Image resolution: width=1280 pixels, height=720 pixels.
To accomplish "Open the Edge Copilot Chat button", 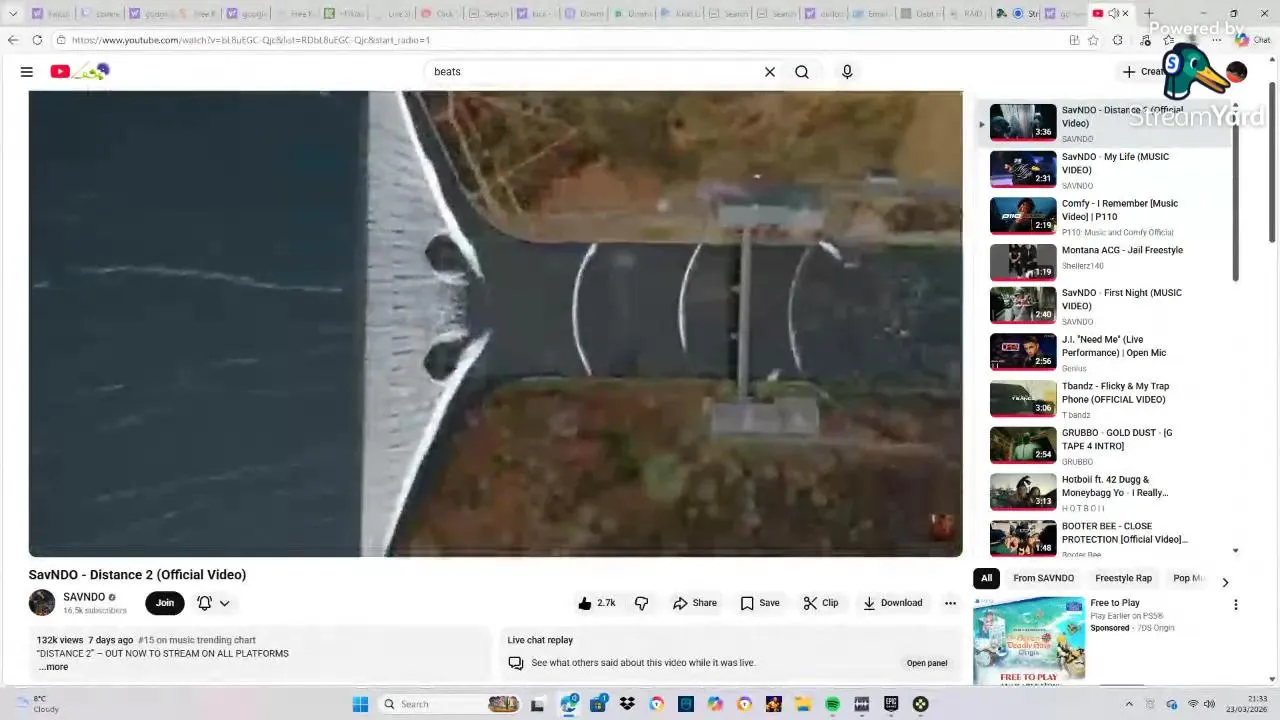I will [x=1250, y=40].
